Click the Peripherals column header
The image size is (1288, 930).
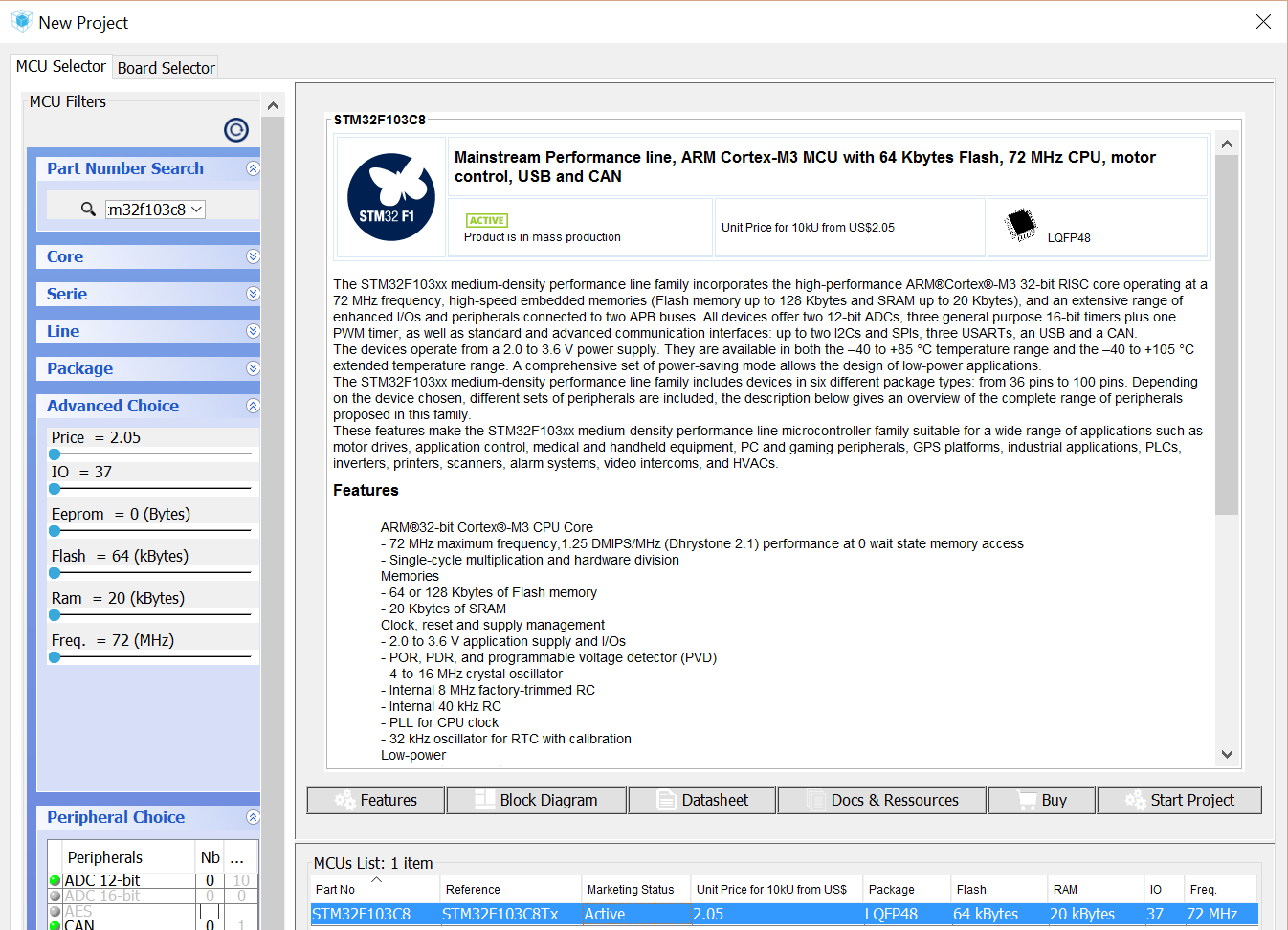click(128, 857)
